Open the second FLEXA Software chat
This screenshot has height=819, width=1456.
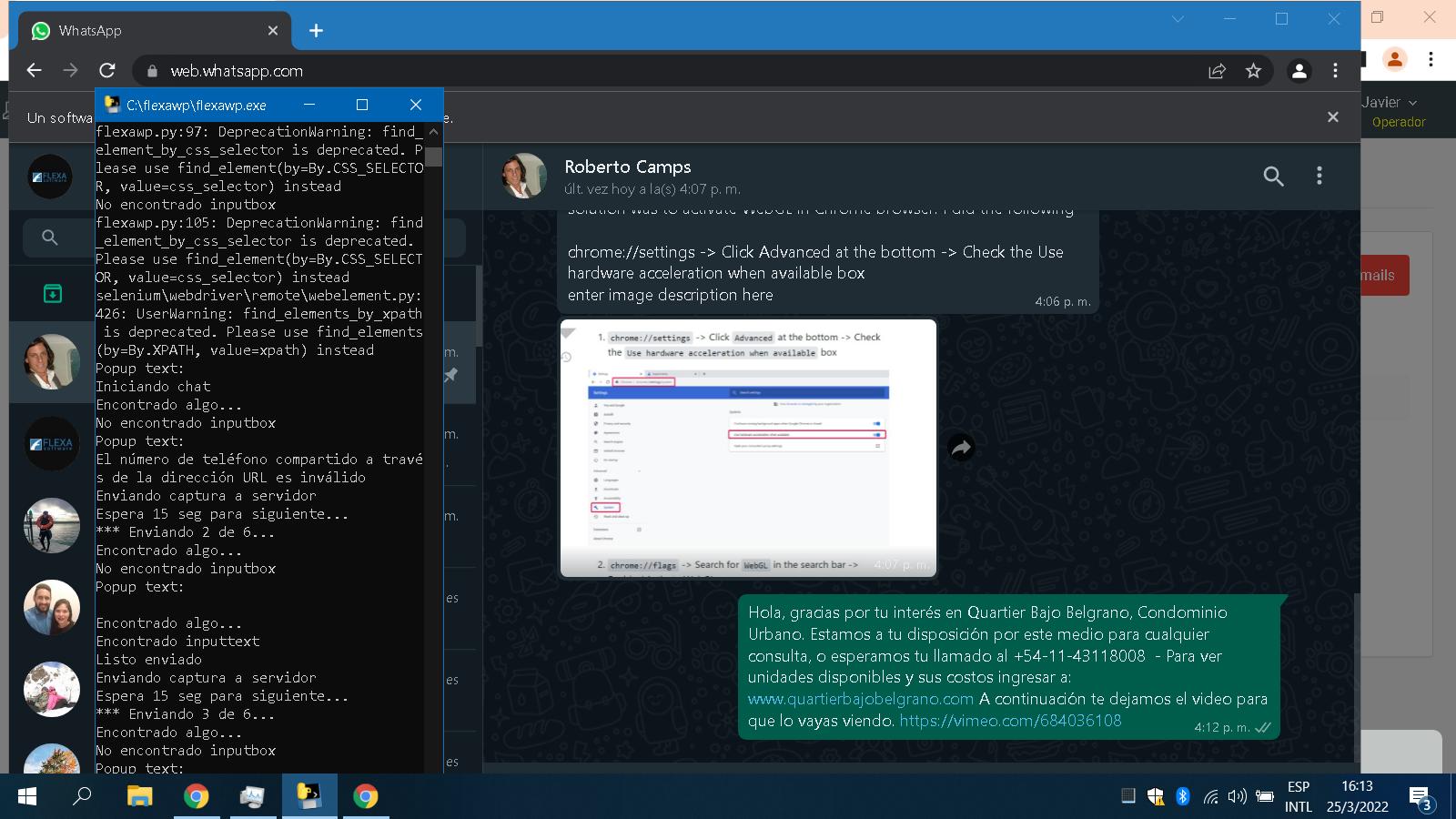pyautogui.click(x=52, y=443)
